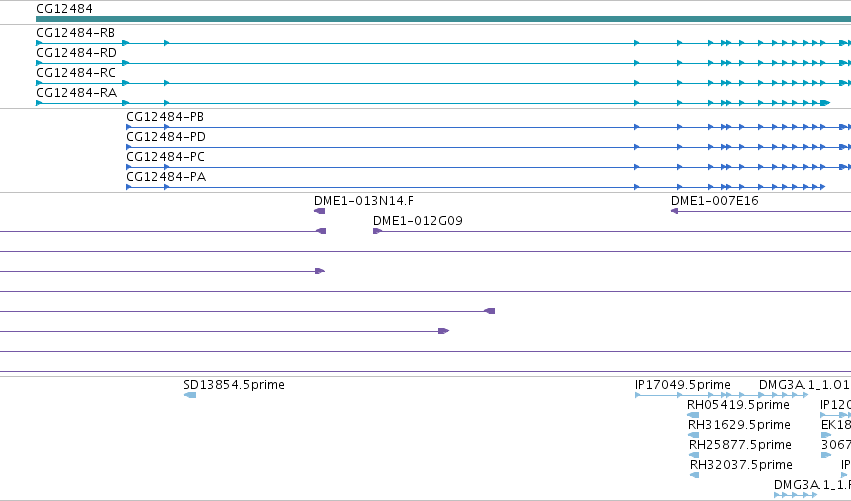This screenshot has width=851, height=501.
Task: Click the bottom DMG3A 1_1 multi-arrow glyph
Action: click(796, 495)
